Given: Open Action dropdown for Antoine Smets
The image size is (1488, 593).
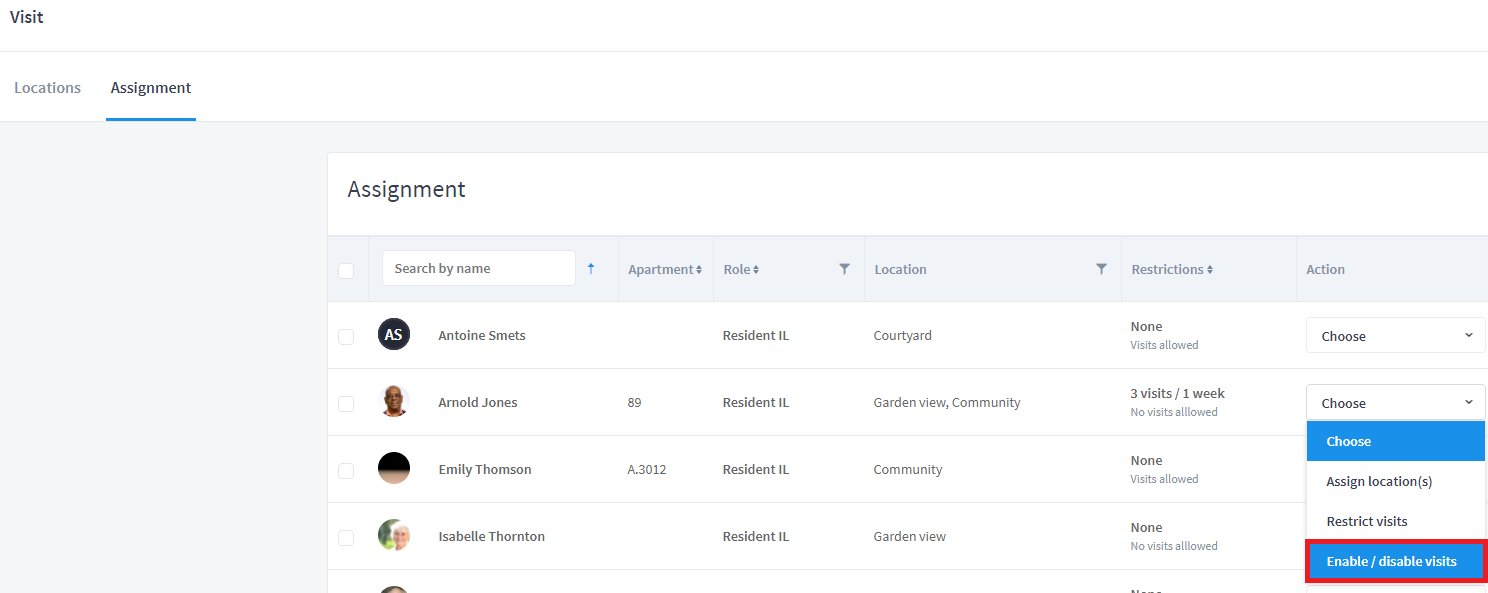Looking at the screenshot, I should [x=1396, y=336].
